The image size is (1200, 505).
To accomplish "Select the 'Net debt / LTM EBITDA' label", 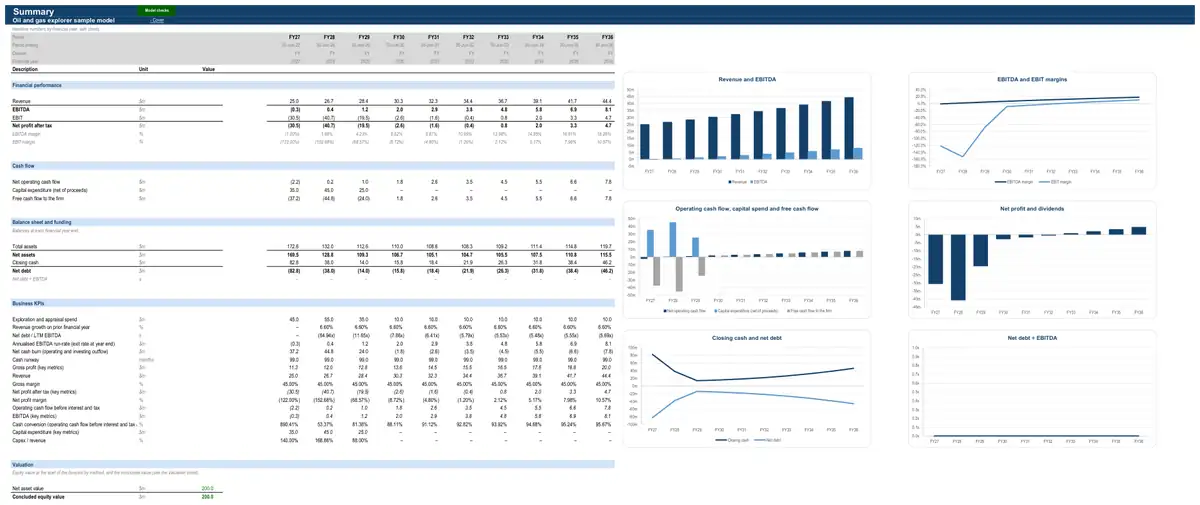I will (35, 335).
